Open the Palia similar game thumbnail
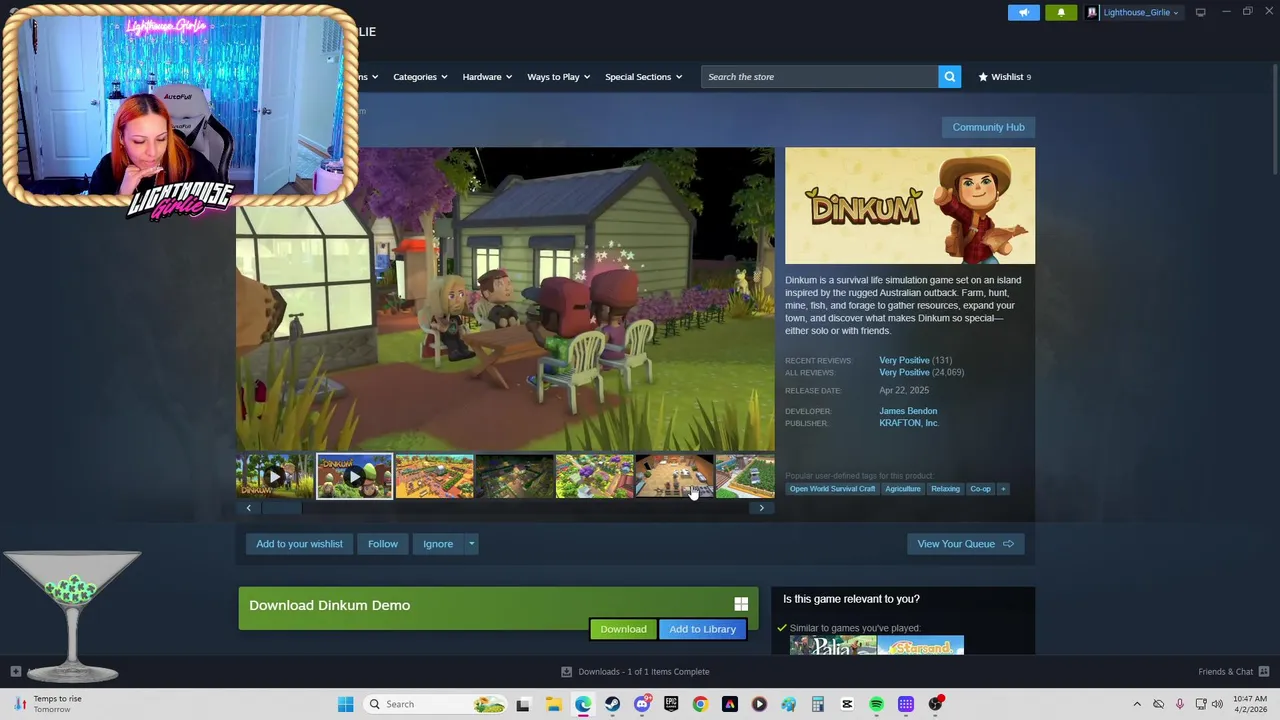This screenshot has height=720, width=1280. tap(833, 646)
